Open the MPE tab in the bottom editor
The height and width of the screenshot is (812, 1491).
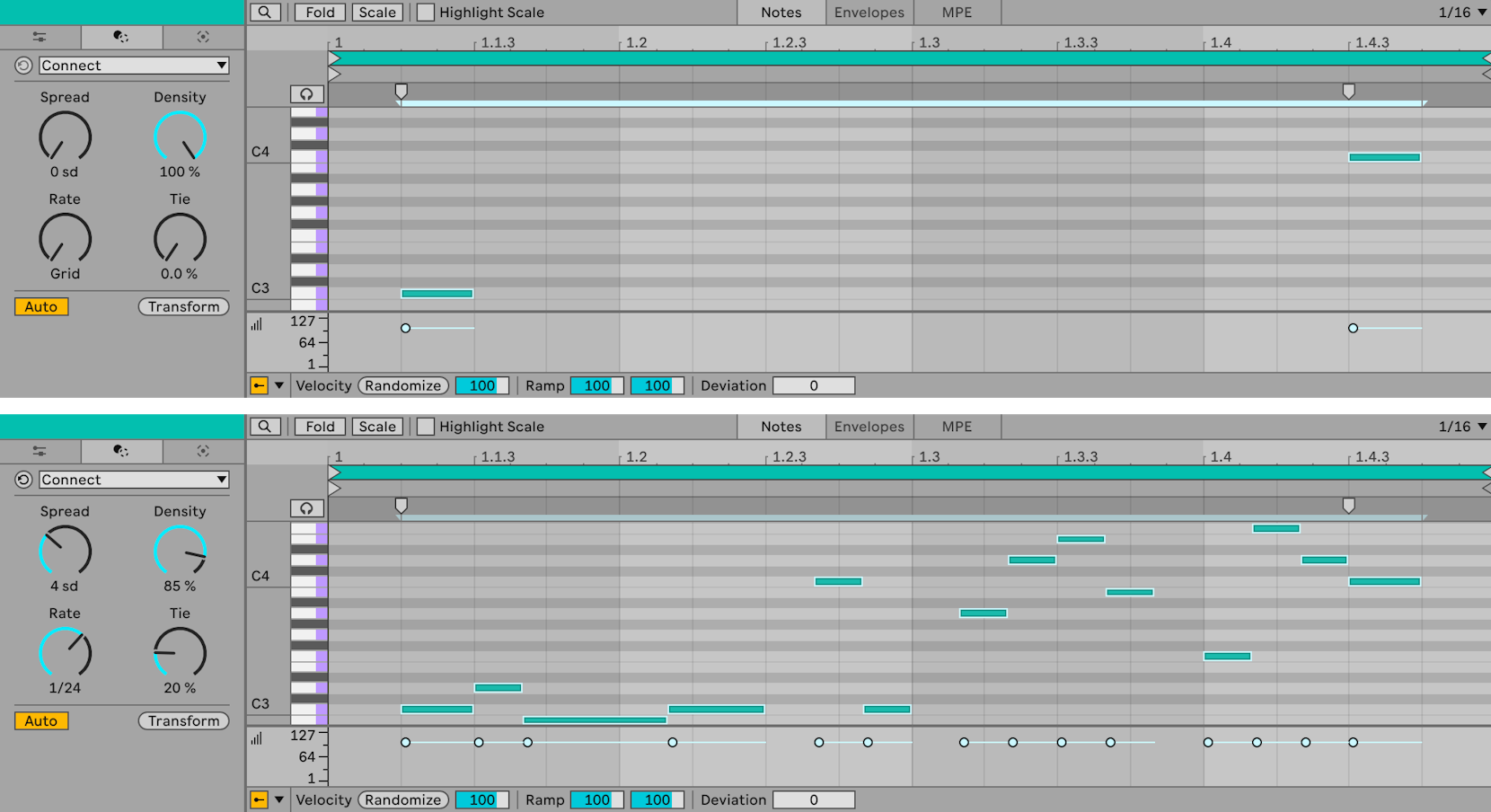(957, 426)
